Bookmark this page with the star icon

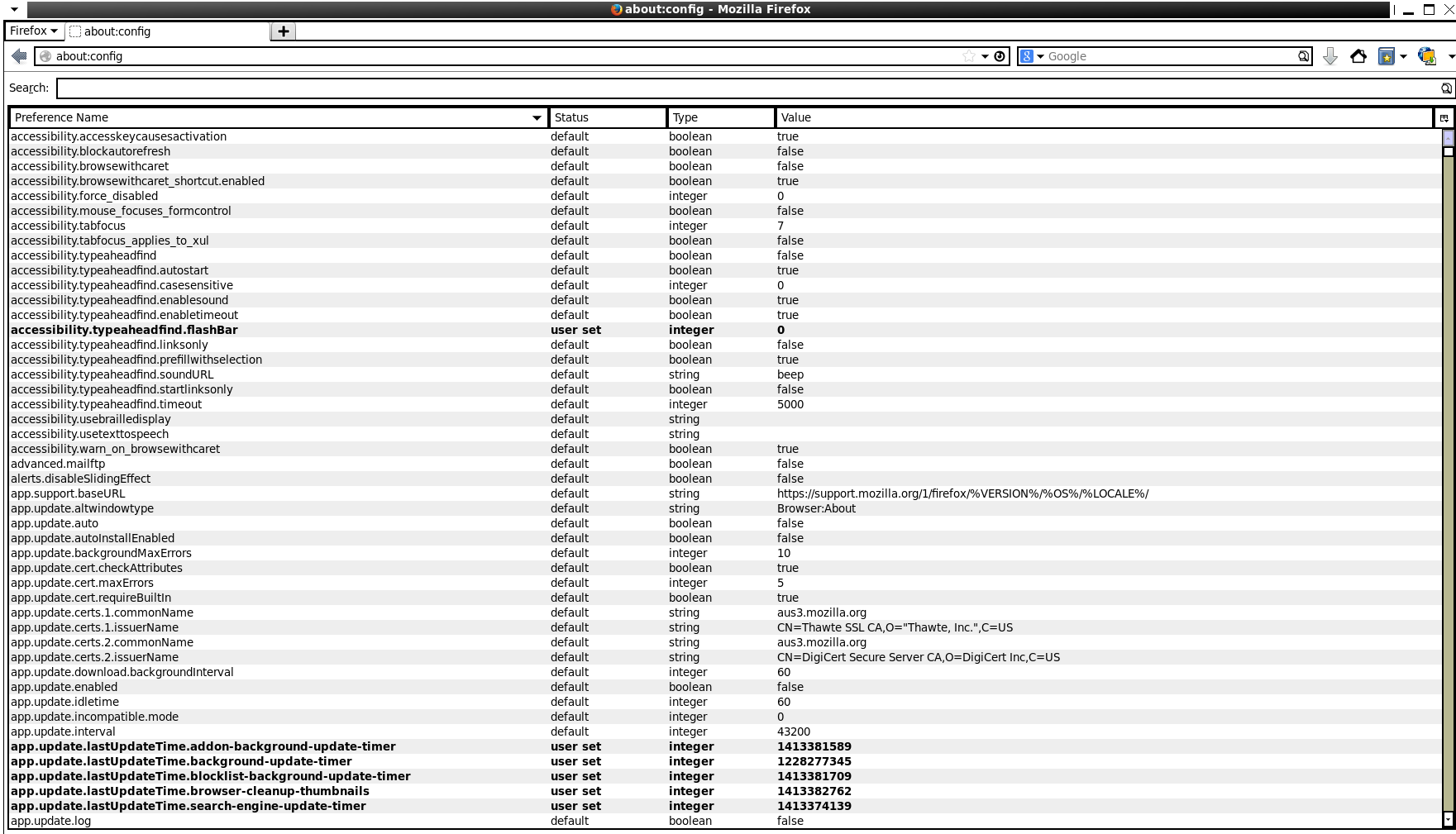968,56
